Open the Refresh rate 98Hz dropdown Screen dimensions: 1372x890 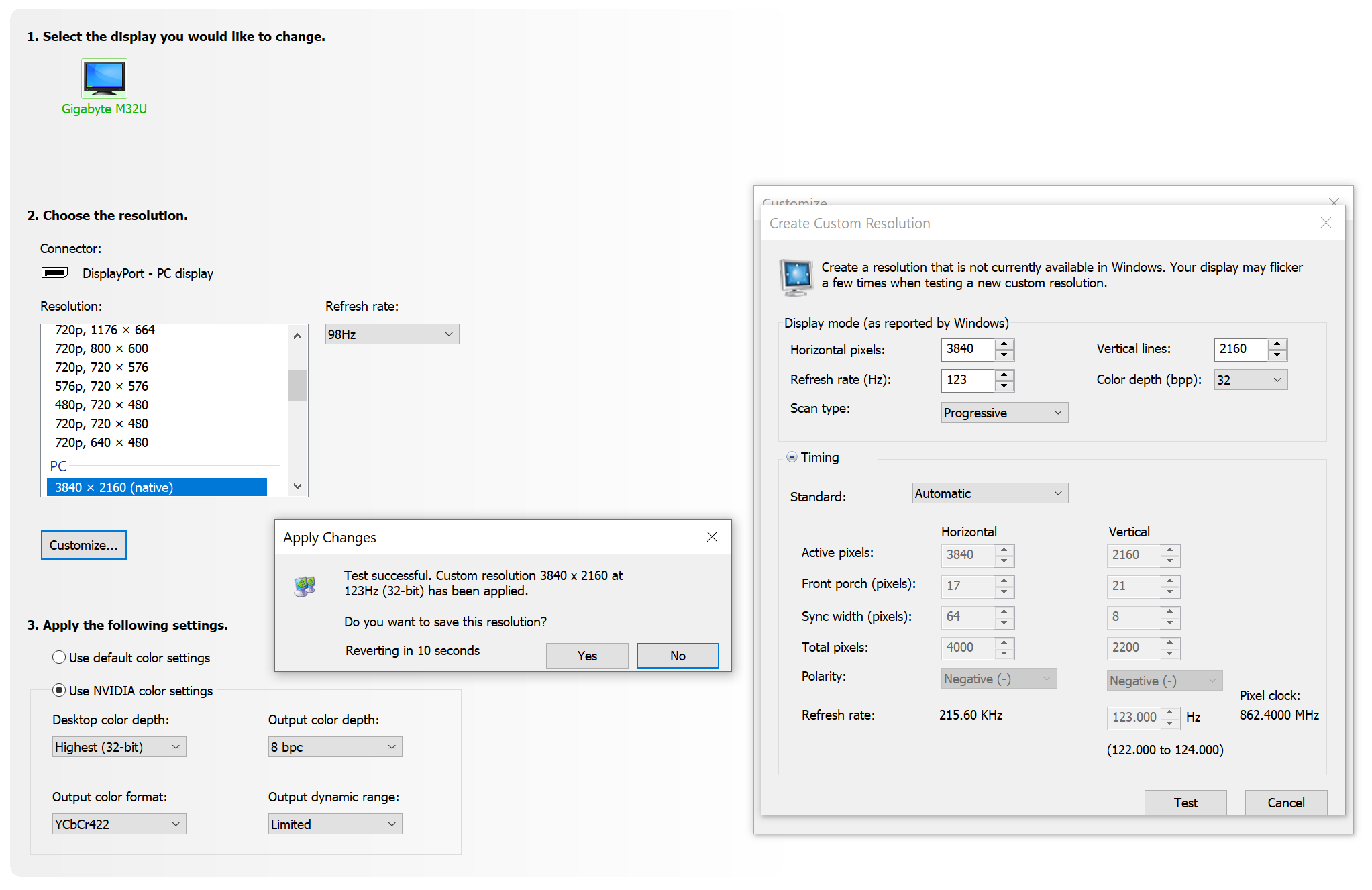tap(392, 334)
